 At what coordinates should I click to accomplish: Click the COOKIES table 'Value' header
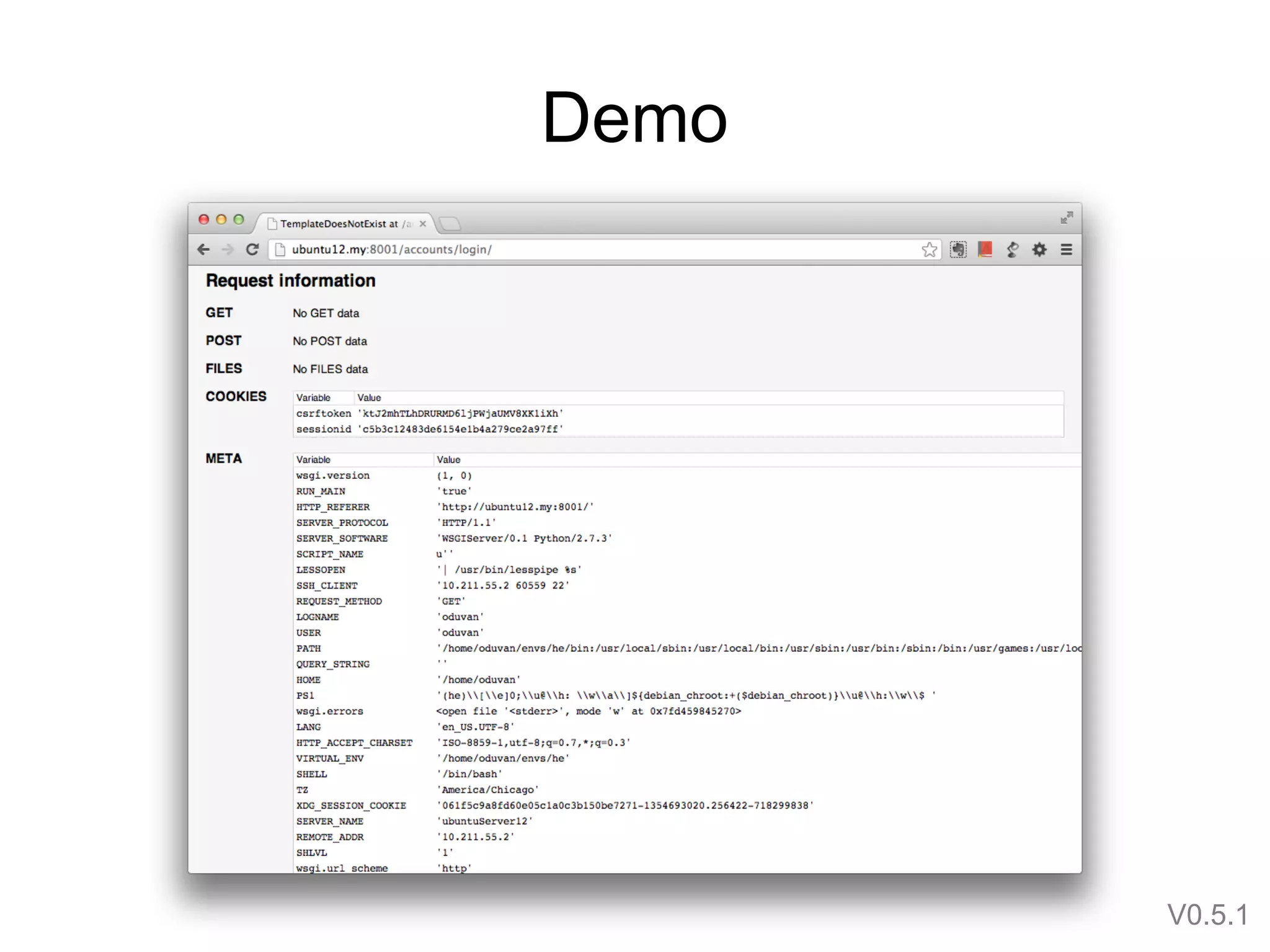click(x=369, y=398)
